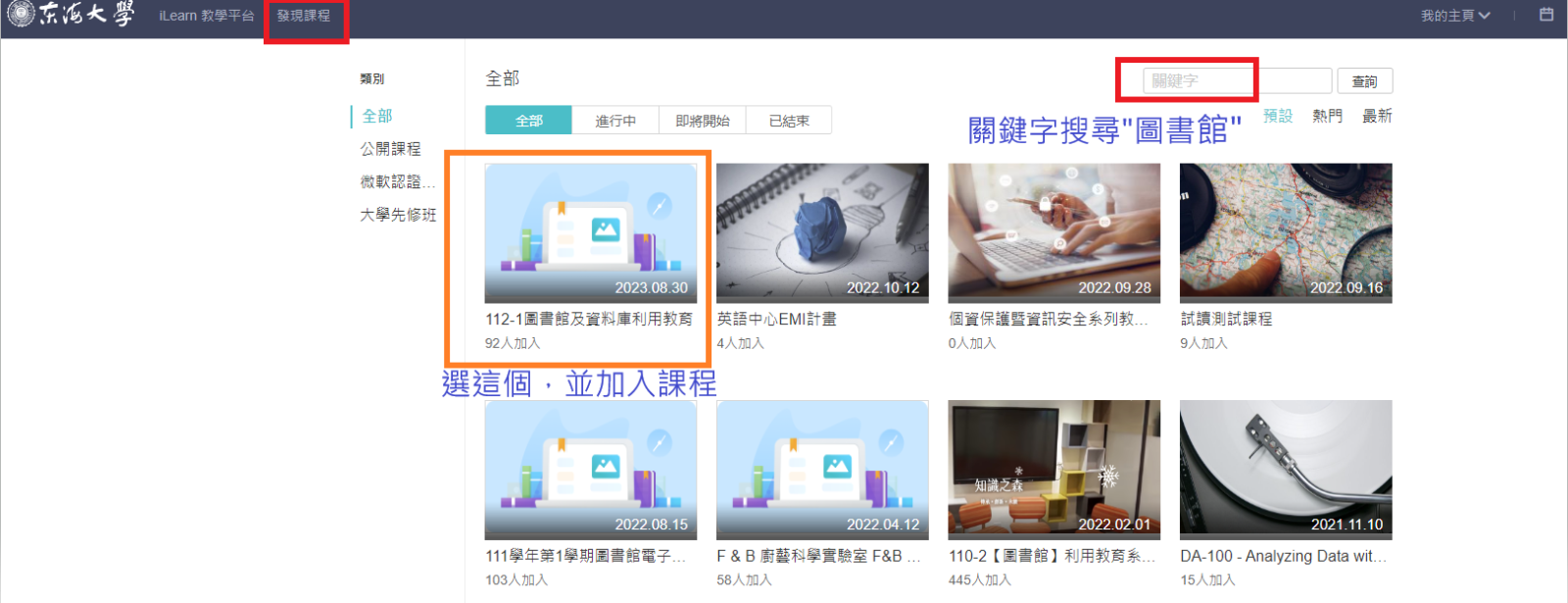Select the 全部 status filter tab

tap(529, 121)
